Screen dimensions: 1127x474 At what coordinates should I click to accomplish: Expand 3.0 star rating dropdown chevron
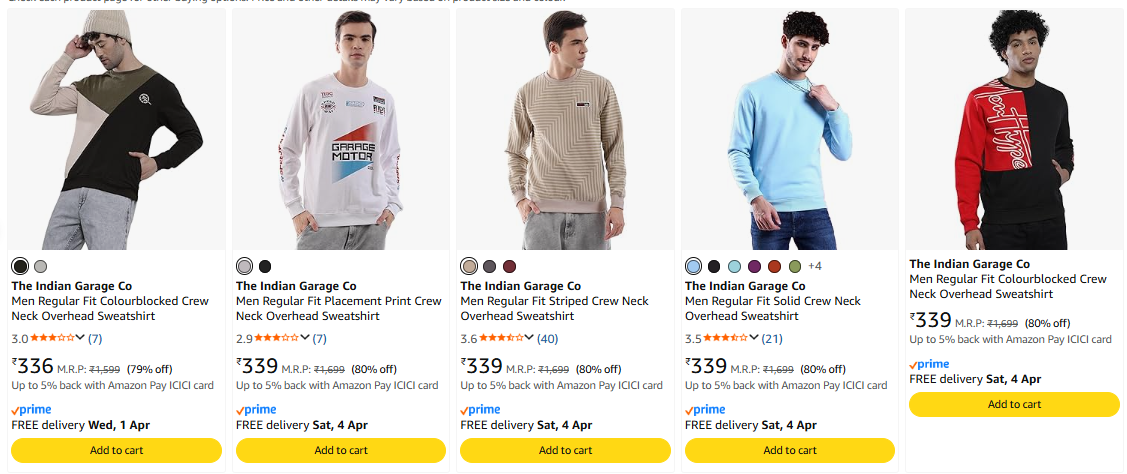click(81, 338)
